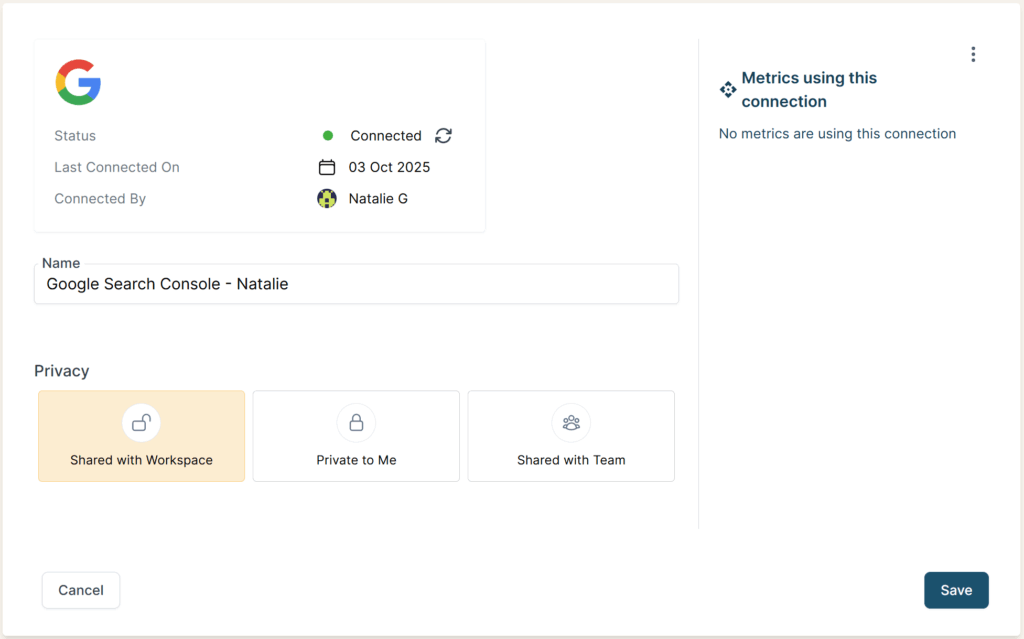Click the Natalie G name text
Viewport: 1024px width, 639px height.
[378, 199]
